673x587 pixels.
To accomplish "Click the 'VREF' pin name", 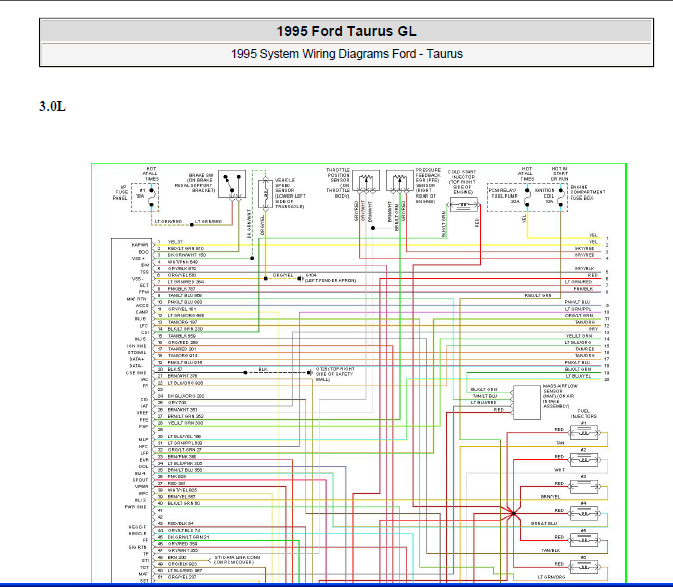I will coord(142,413).
